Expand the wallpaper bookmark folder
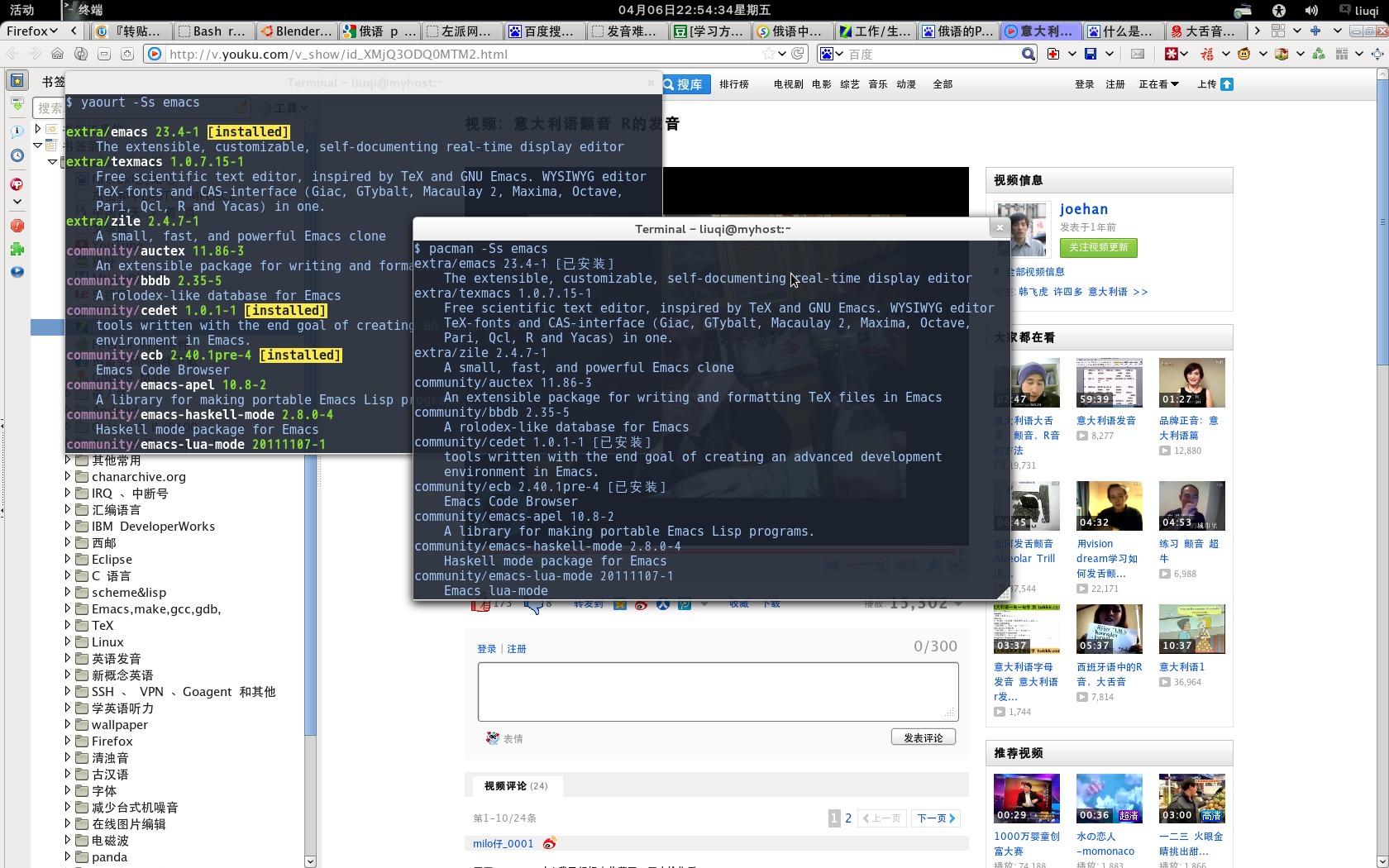The width and height of the screenshot is (1389, 868). [68, 724]
